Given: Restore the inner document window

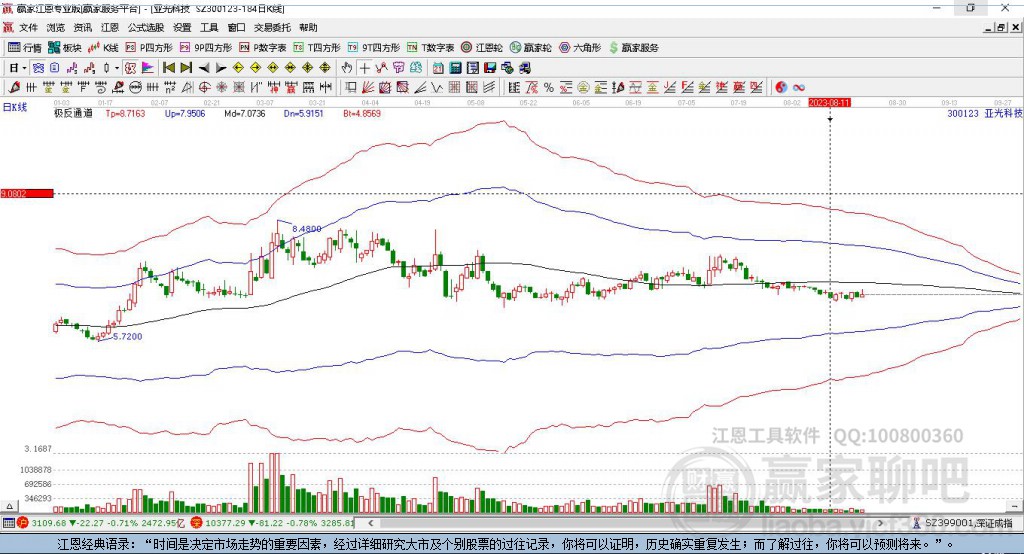Looking at the screenshot, I should tap(1001, 28).
